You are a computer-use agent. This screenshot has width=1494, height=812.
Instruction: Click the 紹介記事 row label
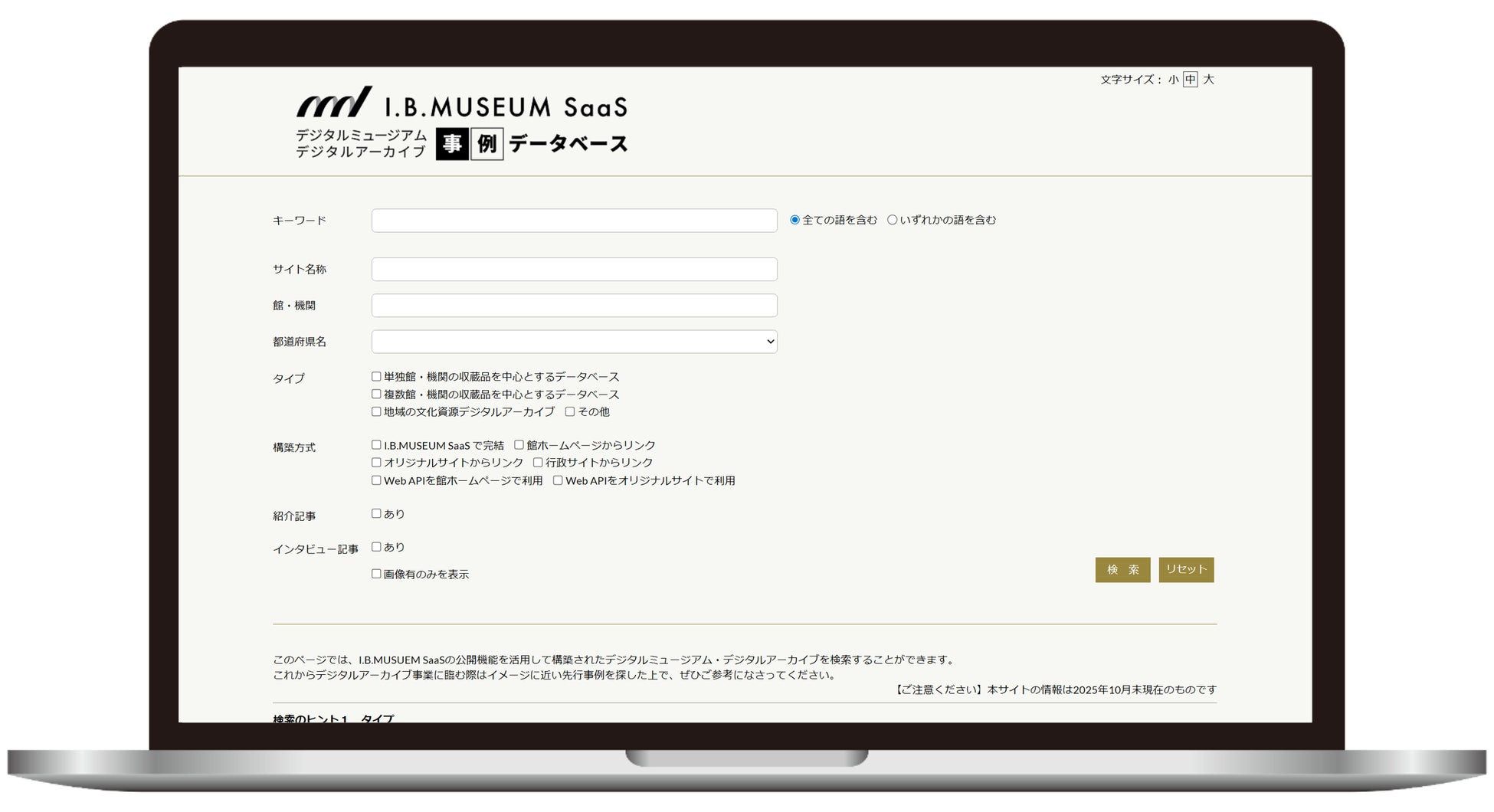(x=294, y=516)
